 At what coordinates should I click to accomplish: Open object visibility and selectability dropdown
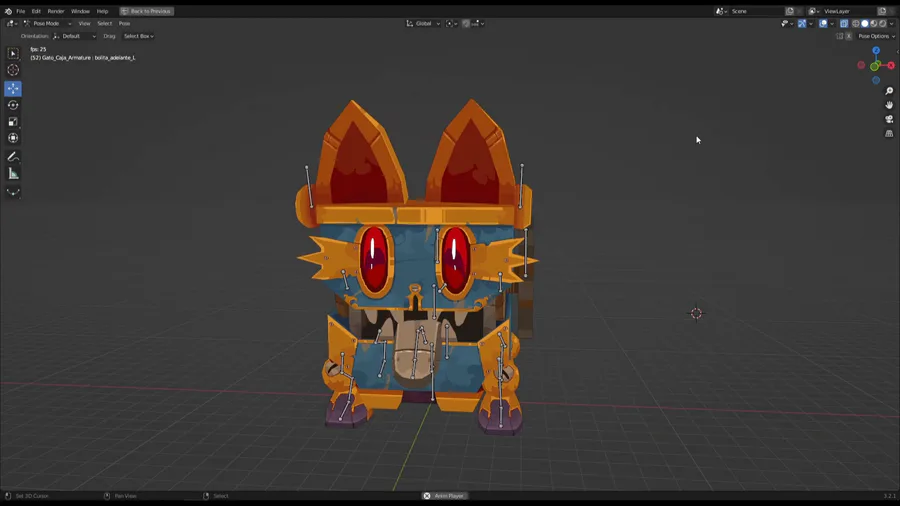coord(787,24)
